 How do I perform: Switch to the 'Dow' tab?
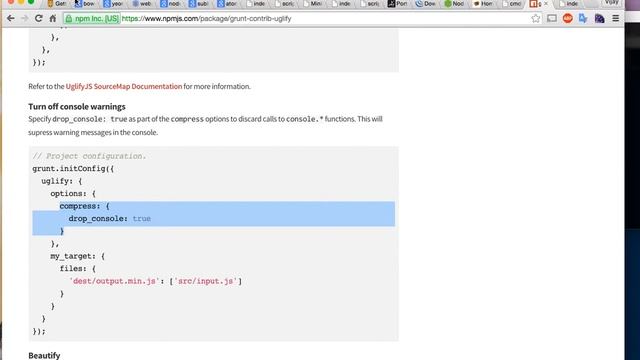point(426,4)
